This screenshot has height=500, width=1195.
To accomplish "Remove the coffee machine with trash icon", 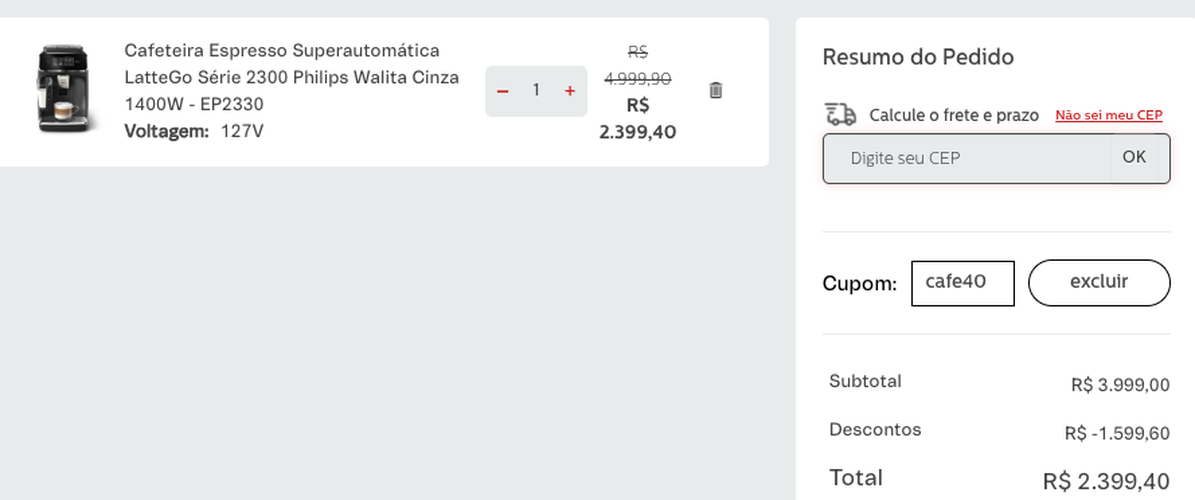I will point(715,90).
